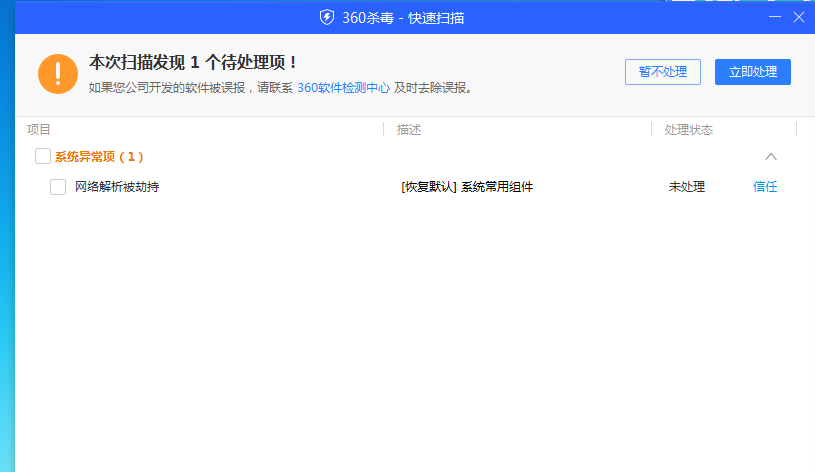Viewport: 815px width, 472px height.
Task: Click the 未处理 status text
Action: tap(686, 187)
